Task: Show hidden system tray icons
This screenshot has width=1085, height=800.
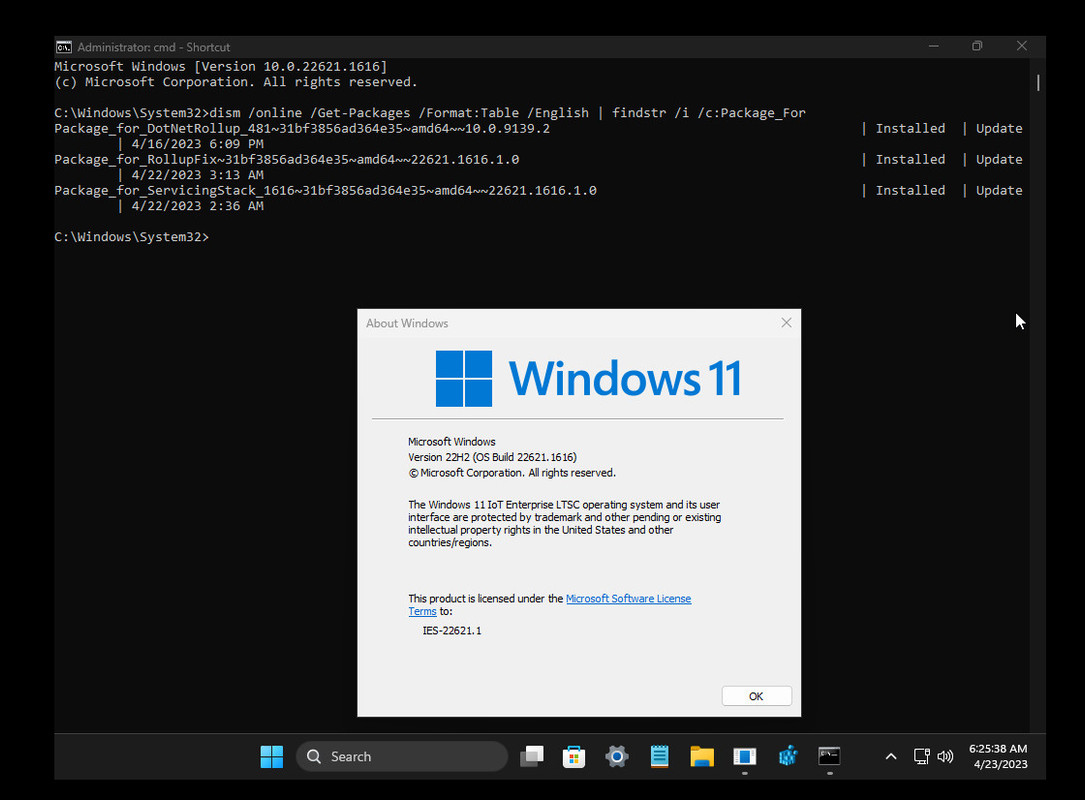Action: click(x=891, y=756)
